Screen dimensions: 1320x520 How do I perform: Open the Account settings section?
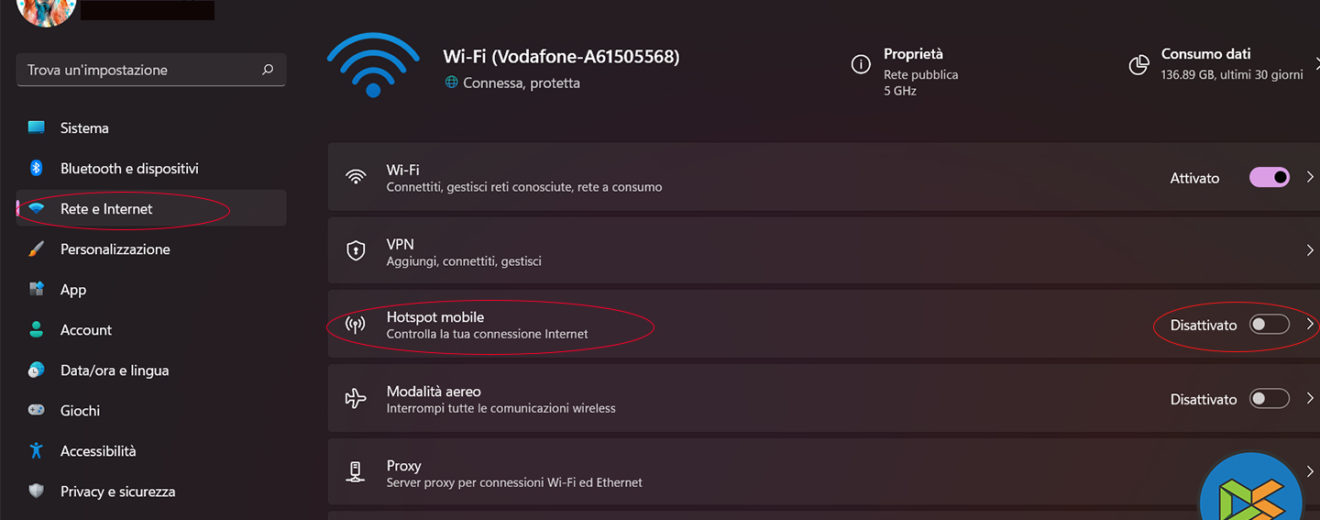86,330
